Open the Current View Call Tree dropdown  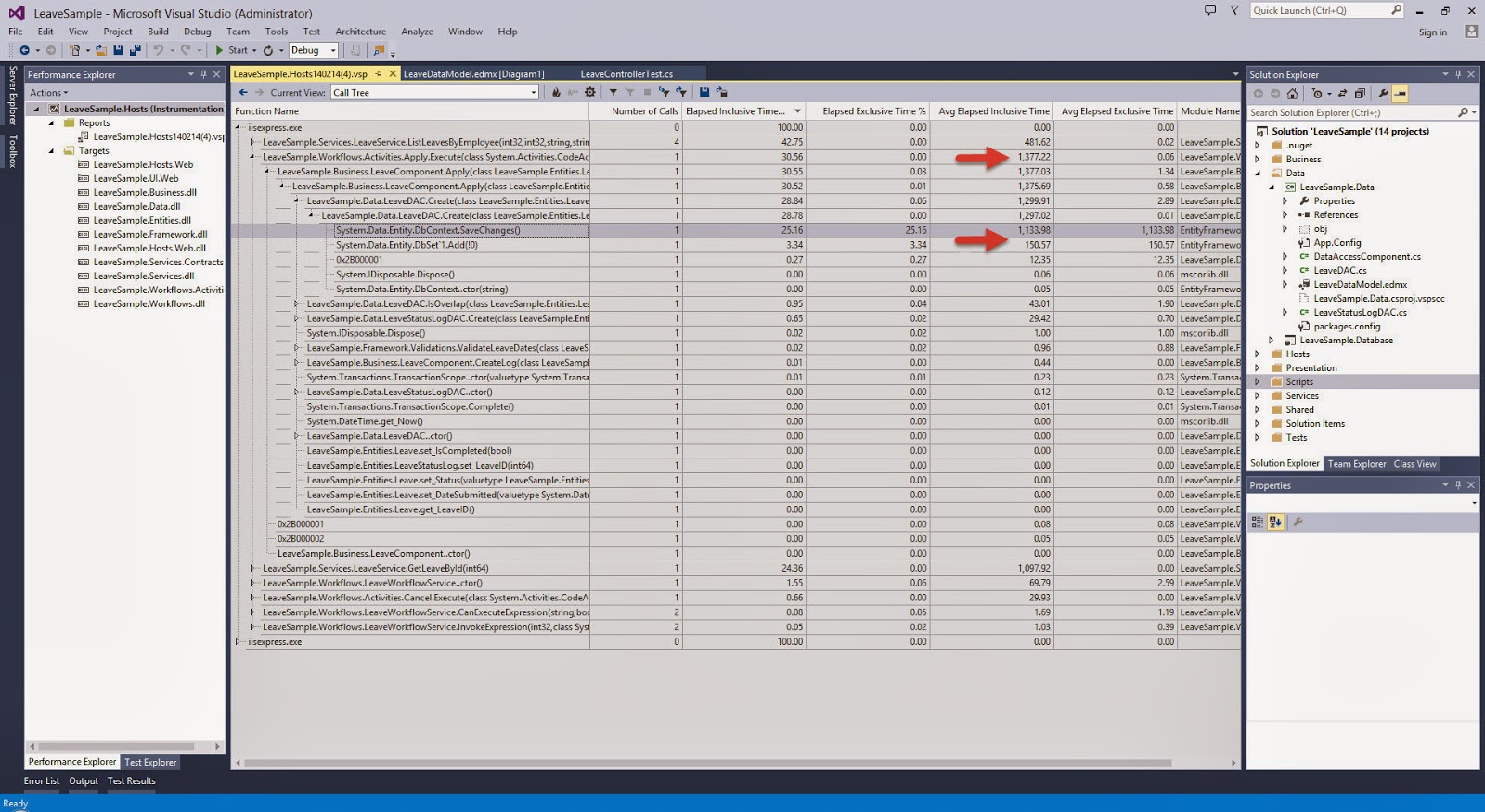(x=435, y=92)
